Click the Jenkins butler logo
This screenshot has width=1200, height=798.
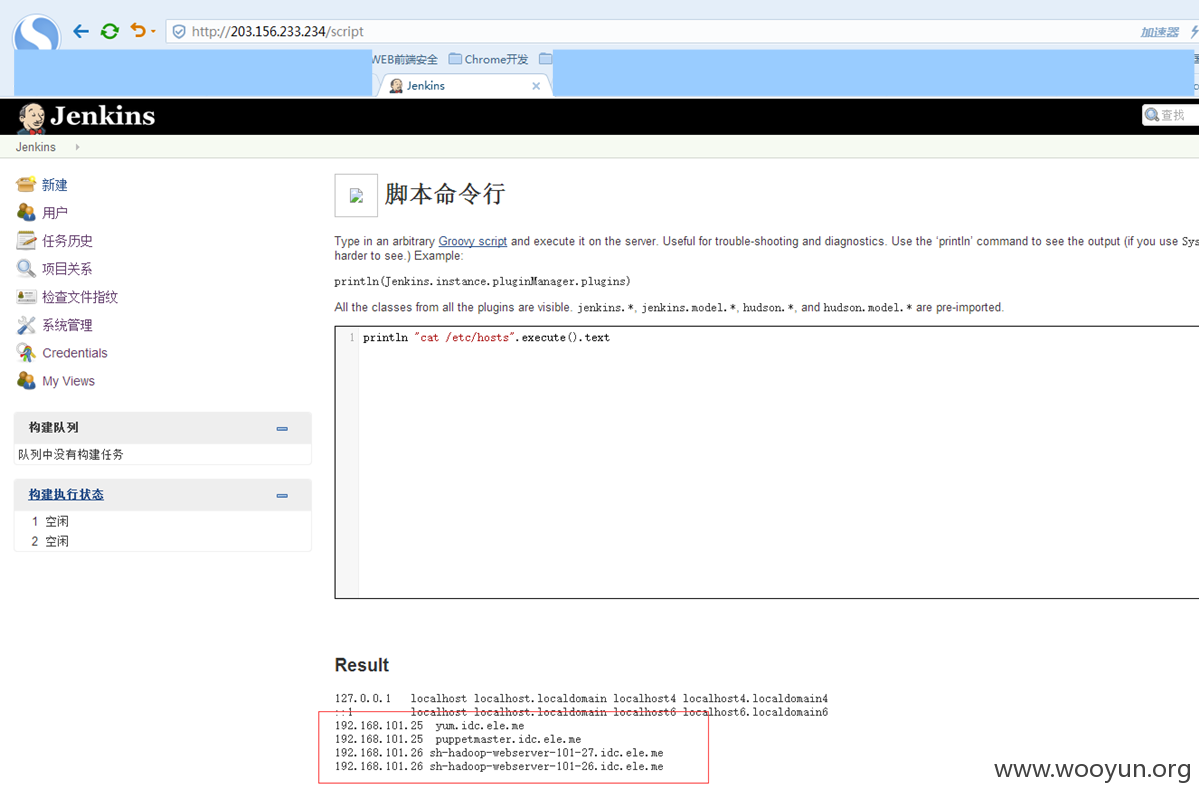click(31, 117)
